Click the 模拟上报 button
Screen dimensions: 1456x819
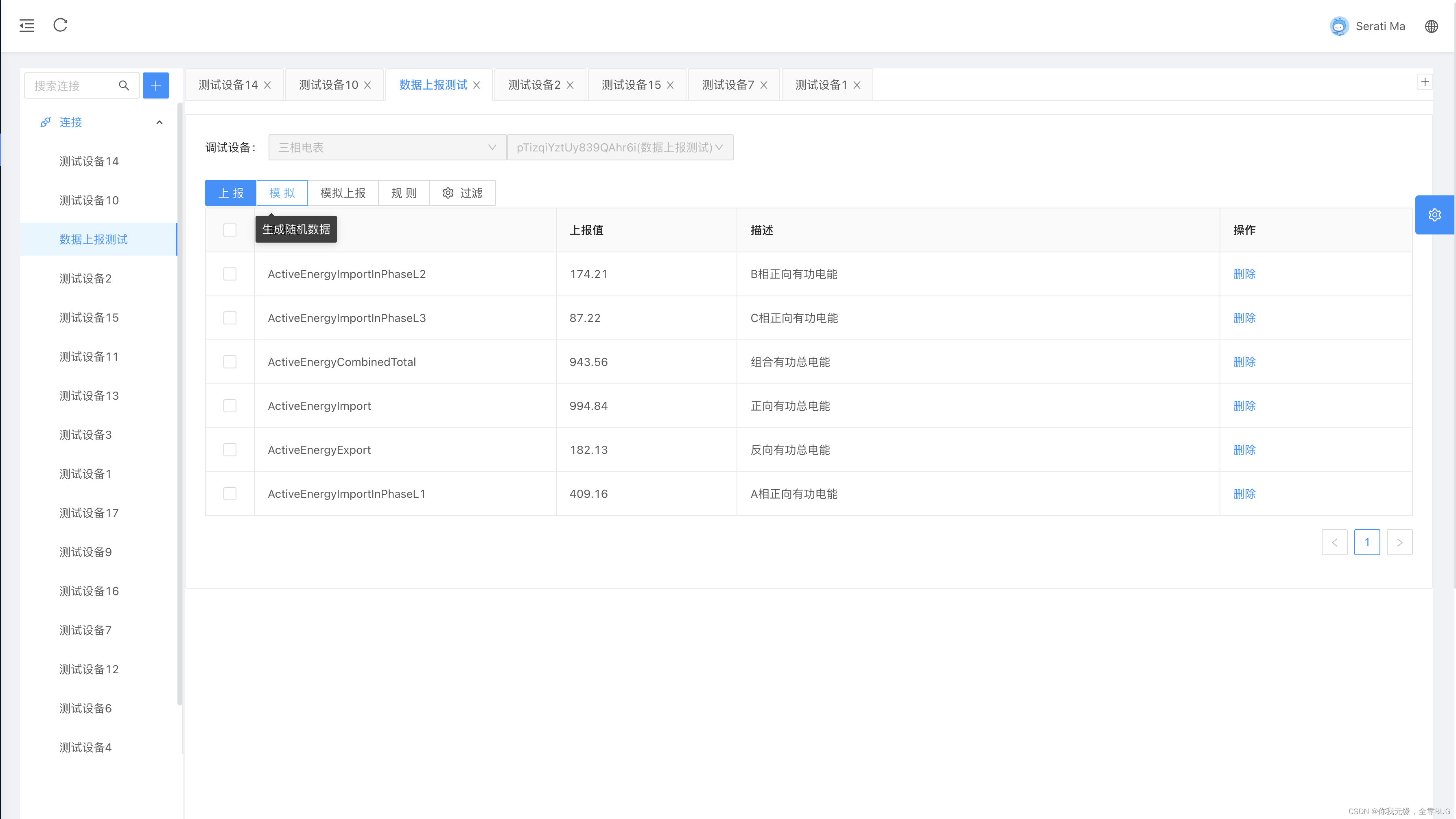click(343, 193)
